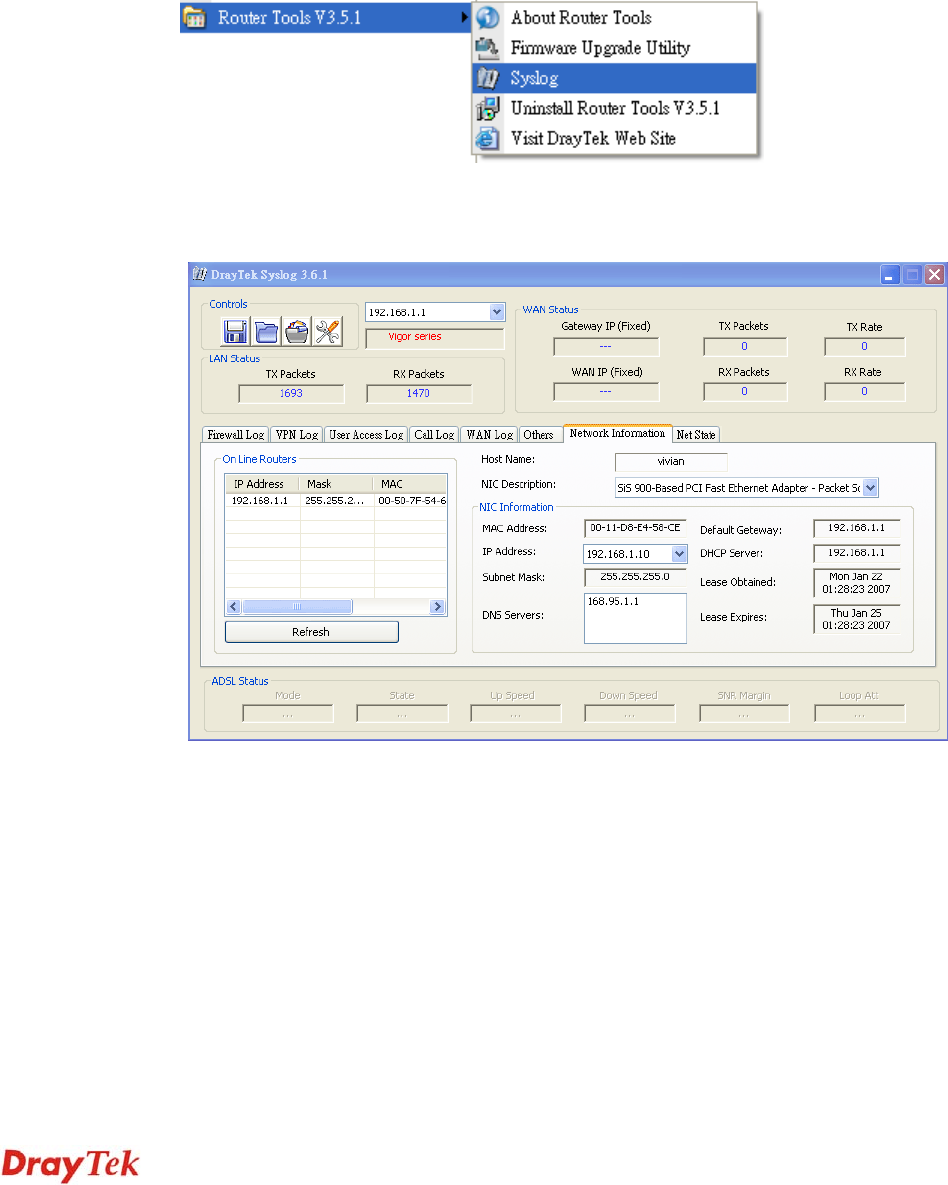Click the blue open folder icon in Controls
Image resolution: width=948 pixels, height=1185 pixels.
point(266,331)
